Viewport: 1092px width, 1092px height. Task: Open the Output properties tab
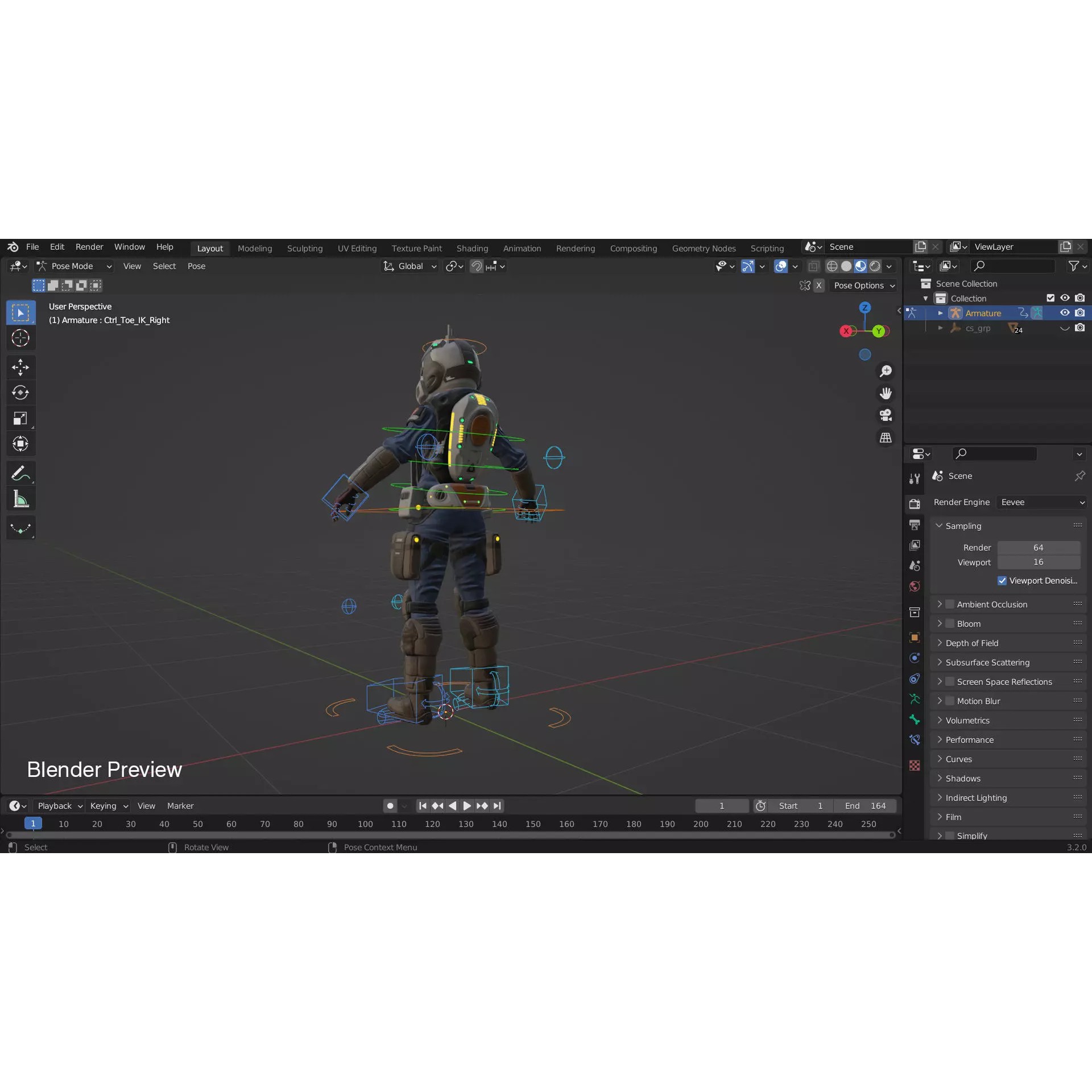915,524
